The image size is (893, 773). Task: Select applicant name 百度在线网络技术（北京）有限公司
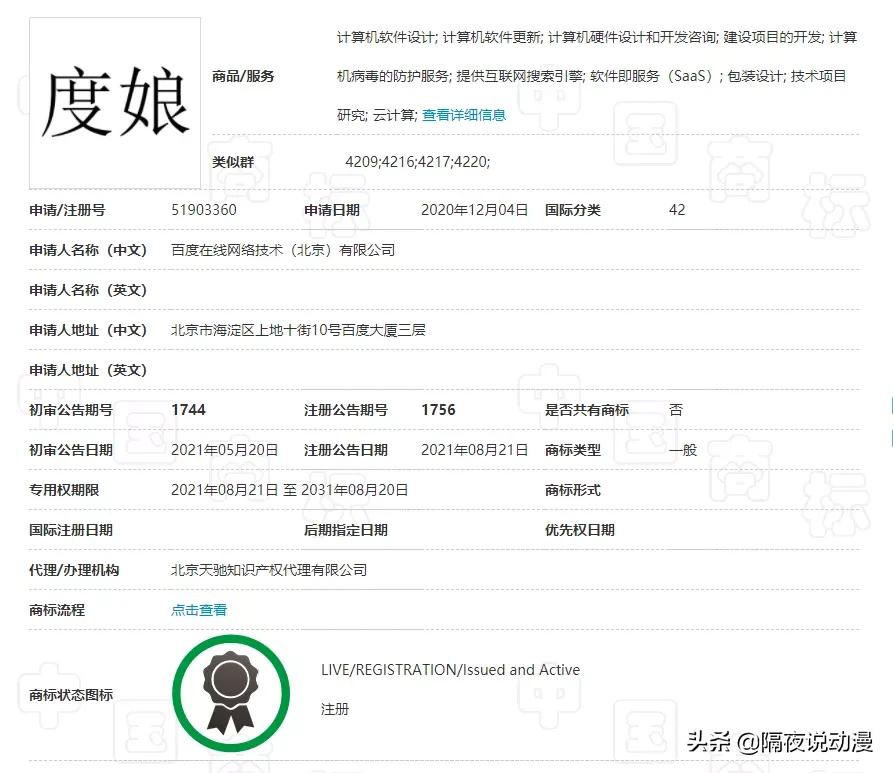pos(283,250)
